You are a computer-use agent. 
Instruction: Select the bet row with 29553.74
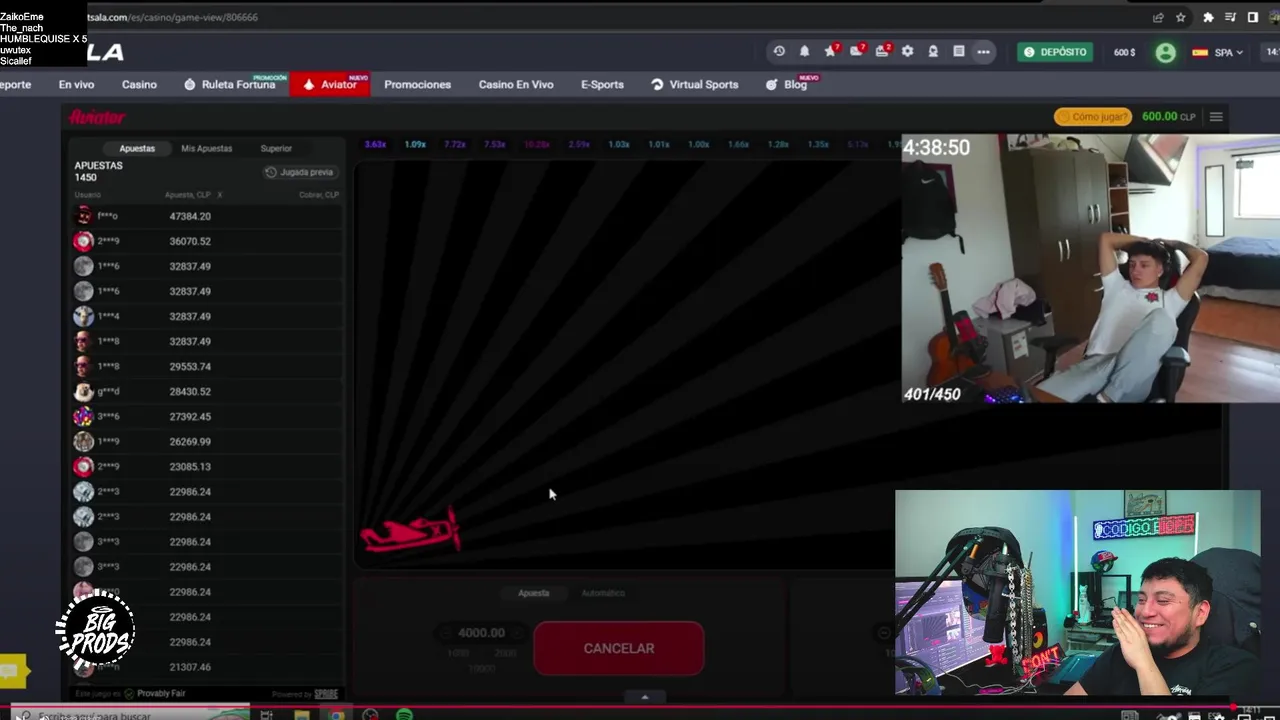pyautogui.click(x=207, y=366)
